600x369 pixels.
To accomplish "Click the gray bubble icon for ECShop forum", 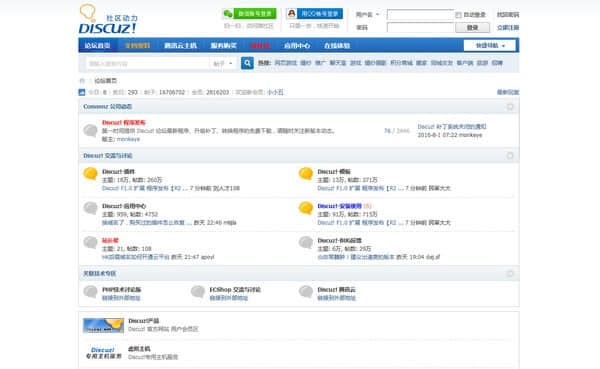I will (198, 291).
